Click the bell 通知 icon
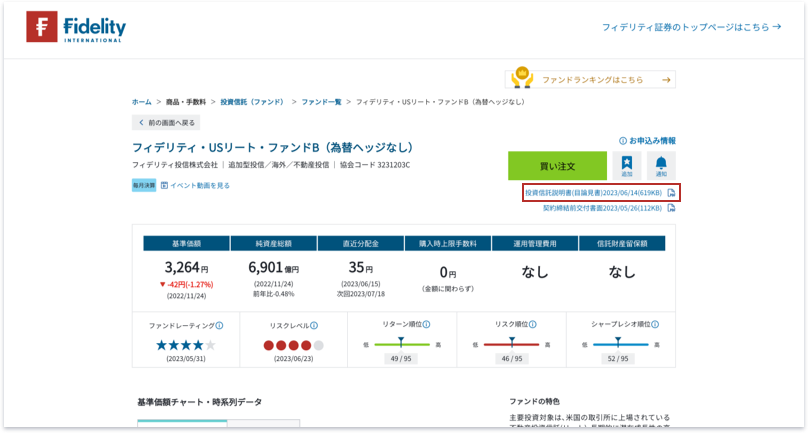Viewport: 808px width, 433px height. pos(661,166)
